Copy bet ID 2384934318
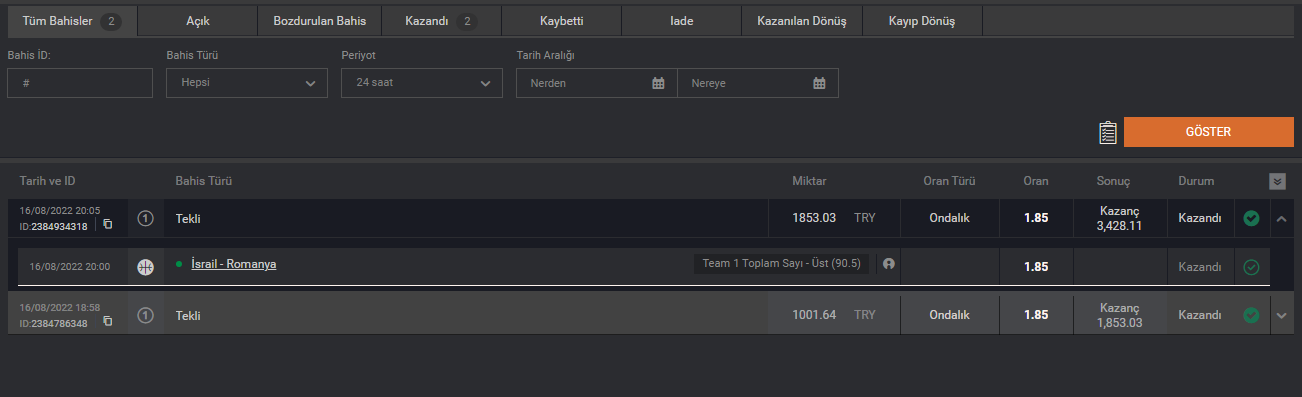 coord(108,225)
